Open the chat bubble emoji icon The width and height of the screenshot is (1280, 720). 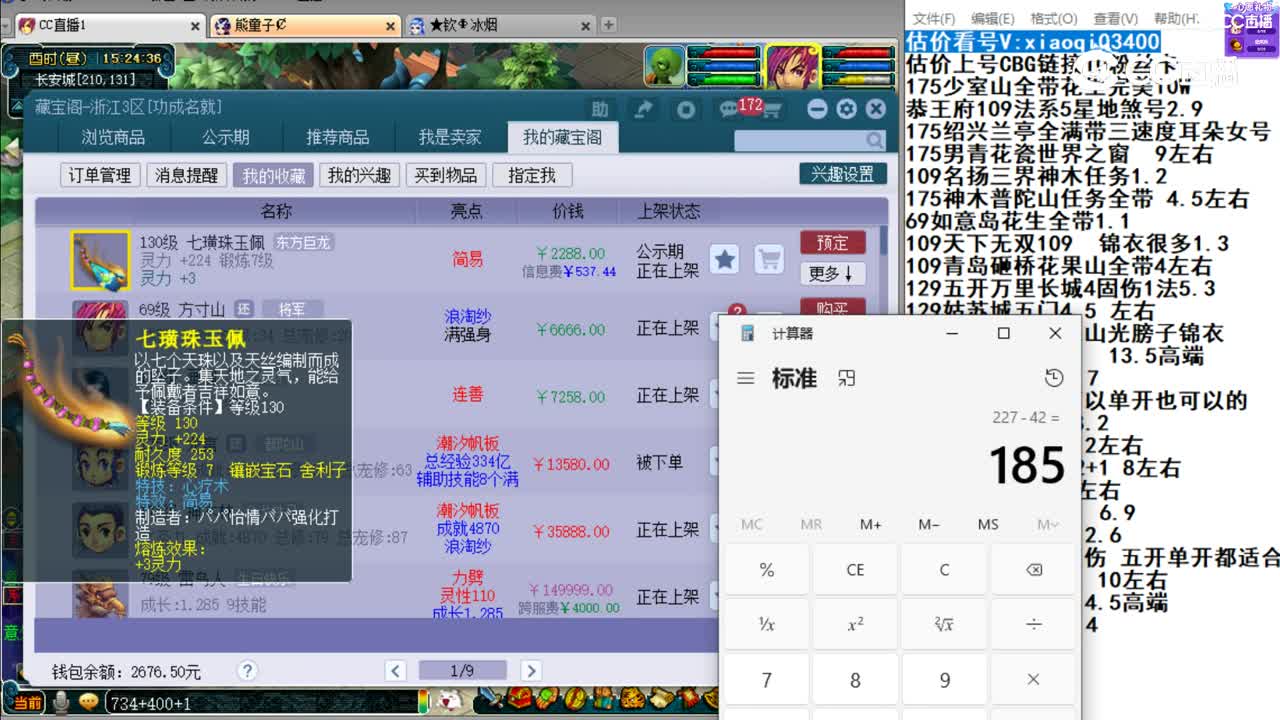point(89,703)
